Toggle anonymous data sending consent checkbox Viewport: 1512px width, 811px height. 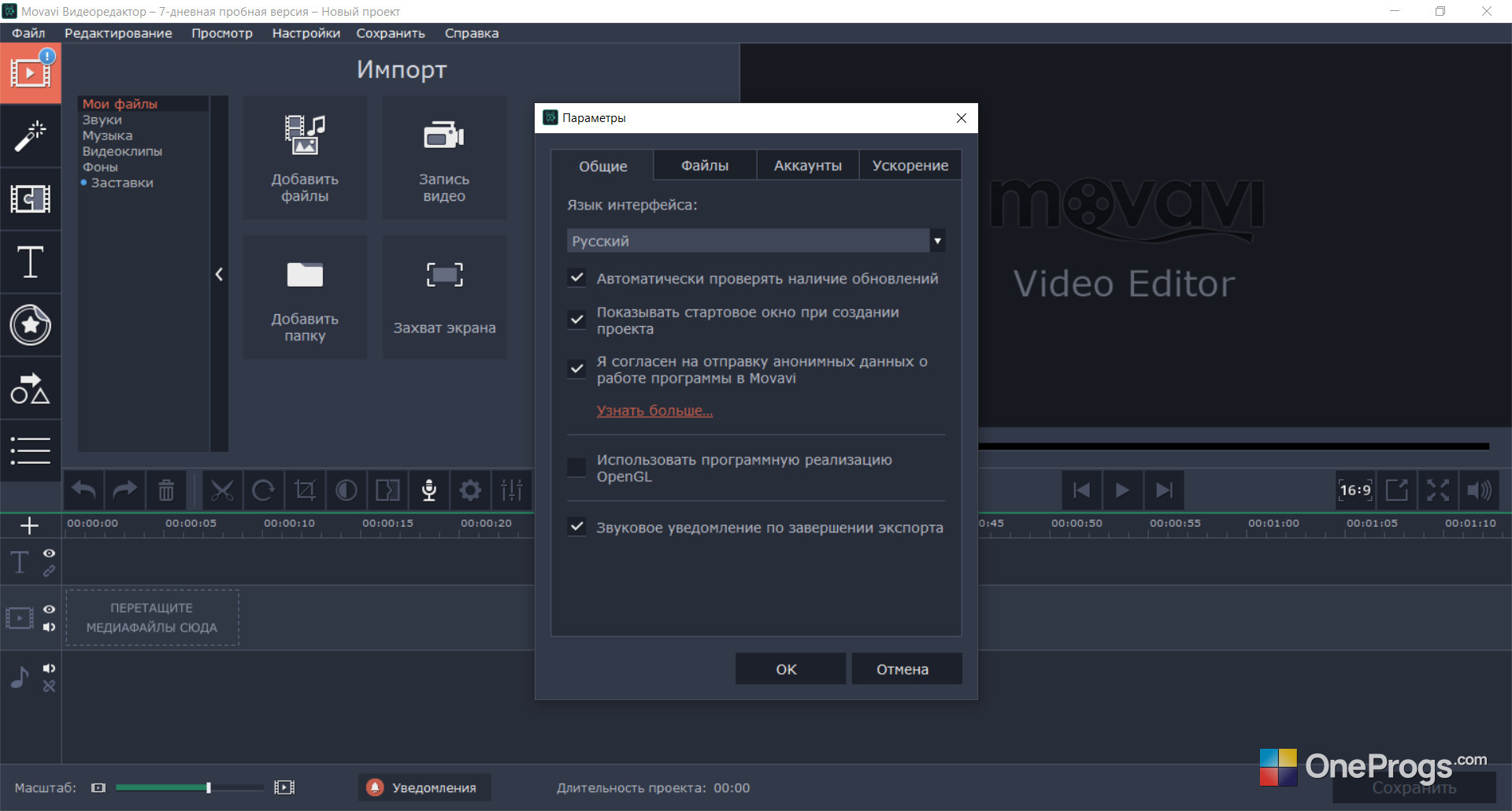[577, 369]
